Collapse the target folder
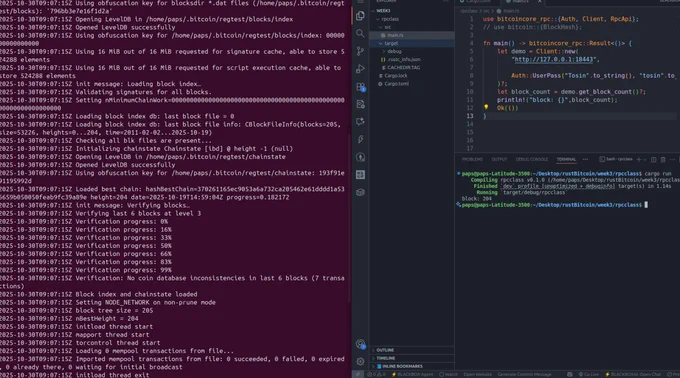 pos(412,43)
